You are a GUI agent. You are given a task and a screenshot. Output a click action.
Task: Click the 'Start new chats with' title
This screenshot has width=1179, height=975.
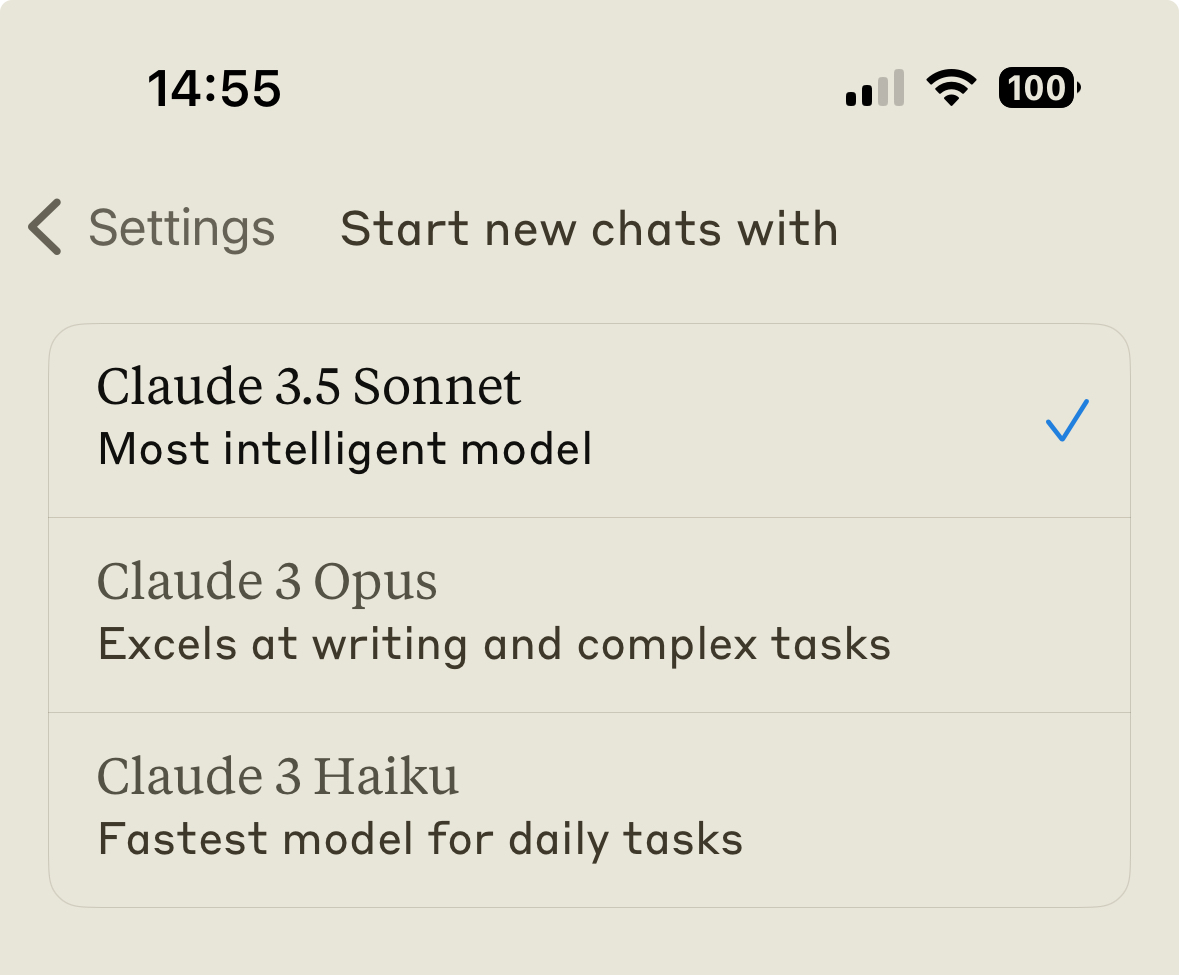590,229
